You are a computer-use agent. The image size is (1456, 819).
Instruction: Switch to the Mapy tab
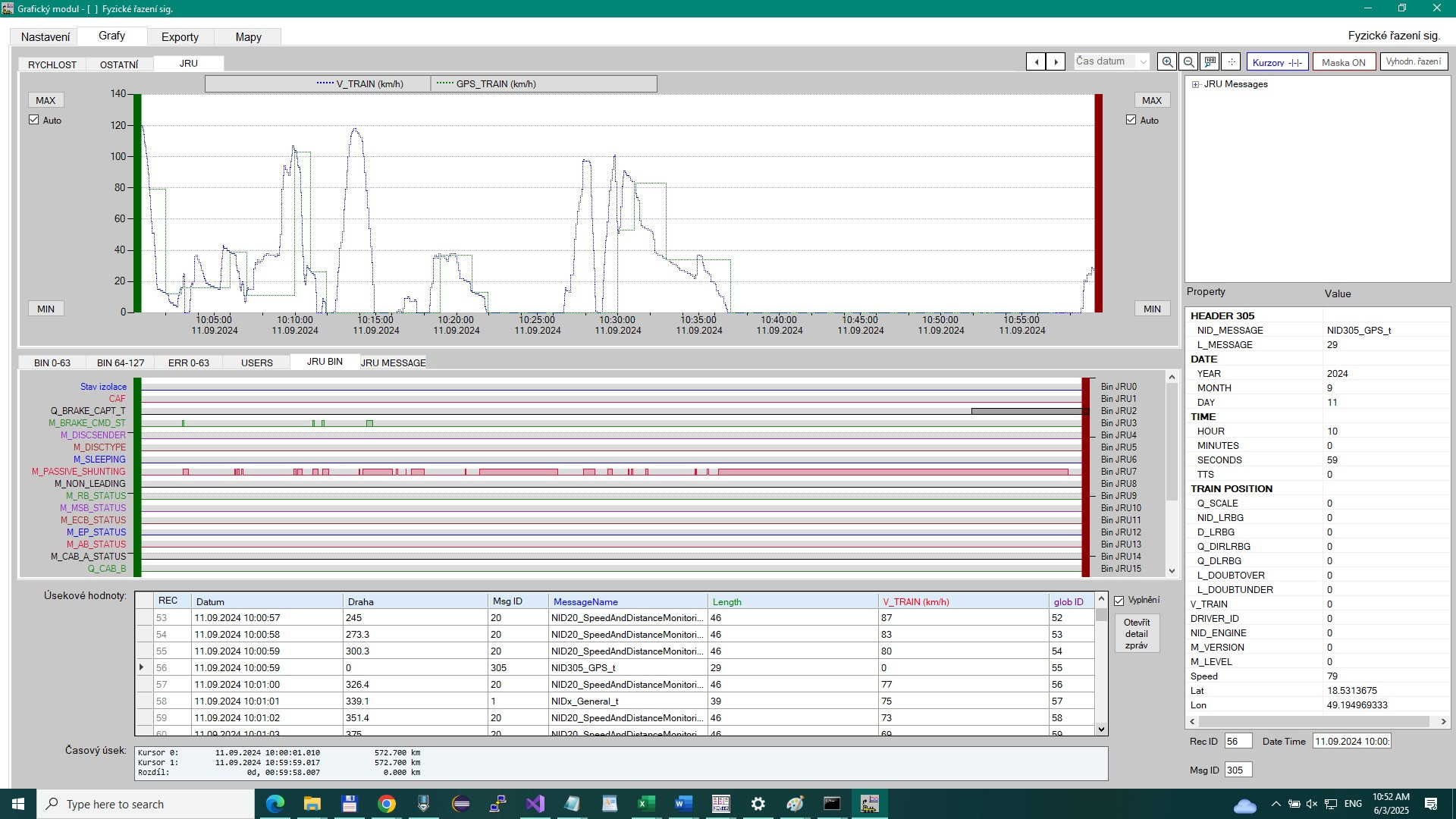tap(248, 36)
